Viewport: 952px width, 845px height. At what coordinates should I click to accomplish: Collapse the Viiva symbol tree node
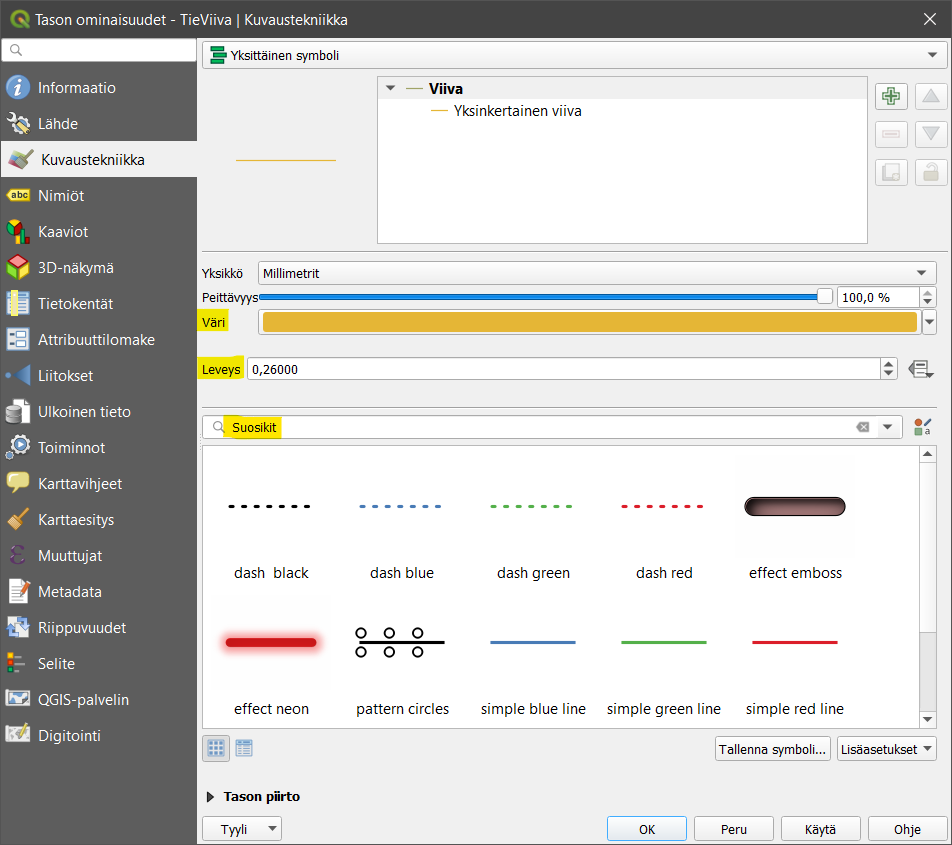pos(391,89)
